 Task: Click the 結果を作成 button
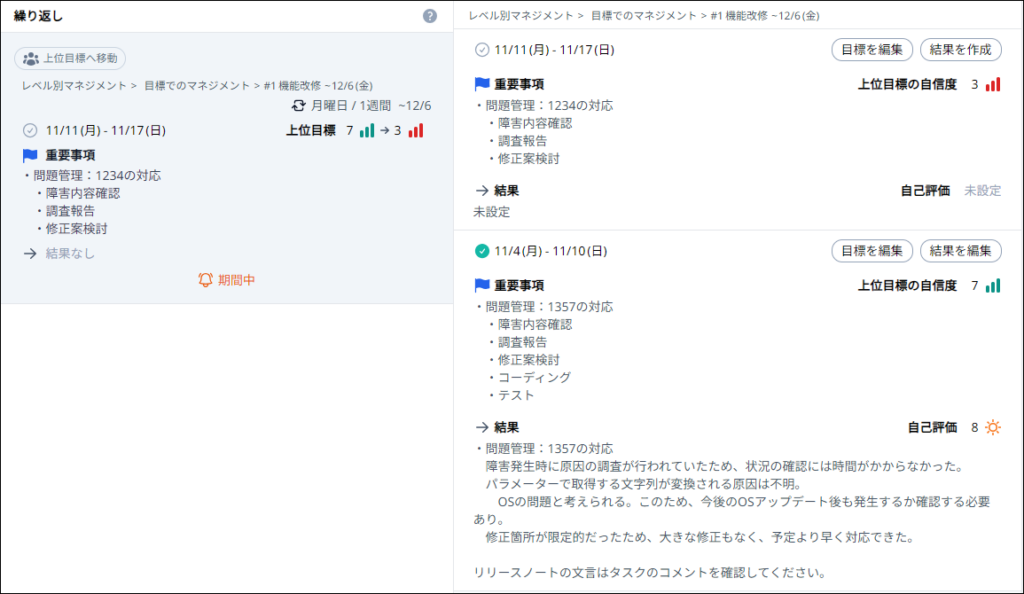click(x=961, y=50)
